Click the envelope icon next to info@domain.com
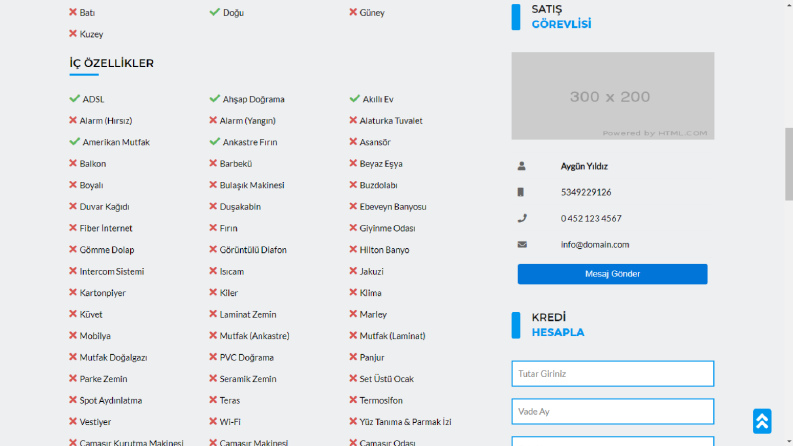 pyautogui.click(x=522, y=244)
